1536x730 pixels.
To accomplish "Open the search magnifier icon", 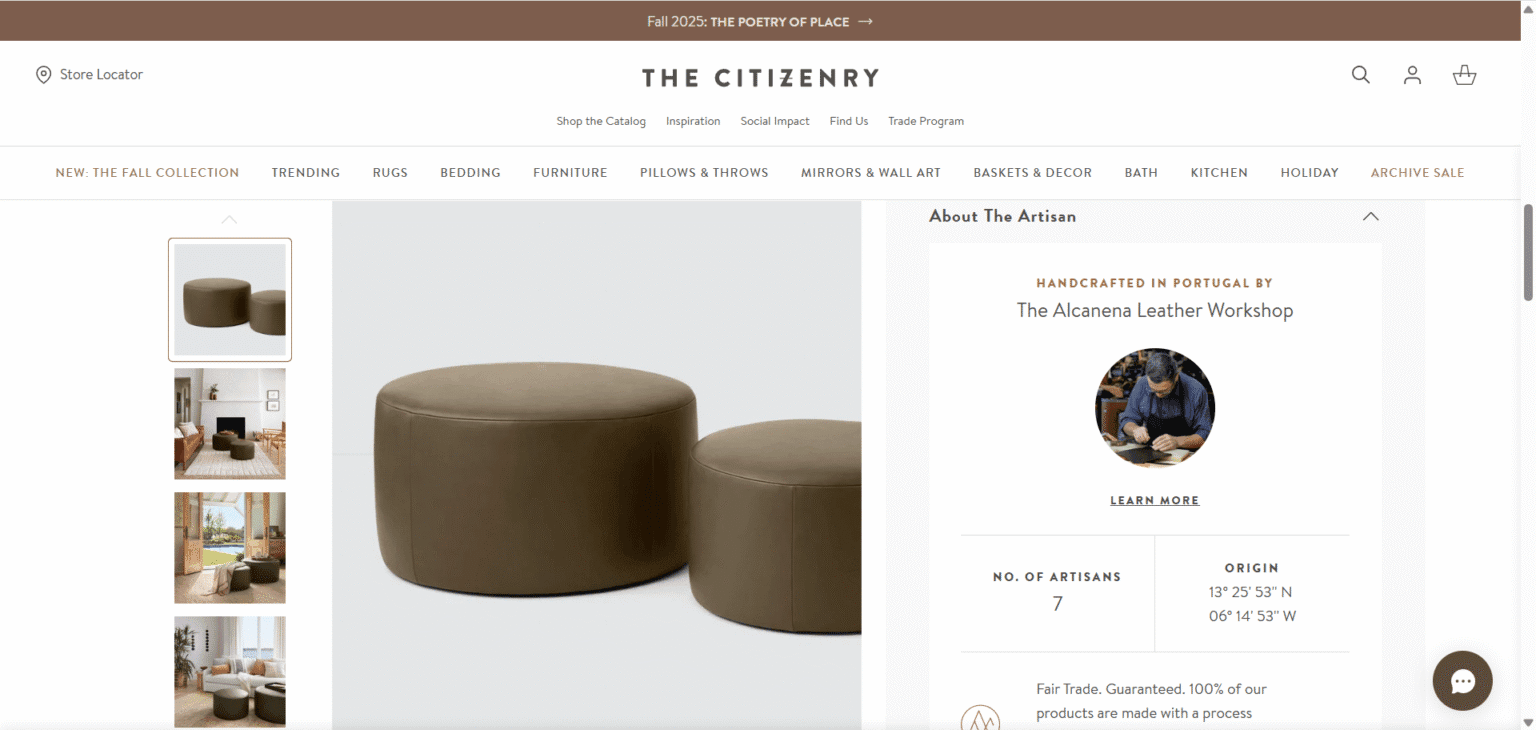I will click(x=1360, y=75).
